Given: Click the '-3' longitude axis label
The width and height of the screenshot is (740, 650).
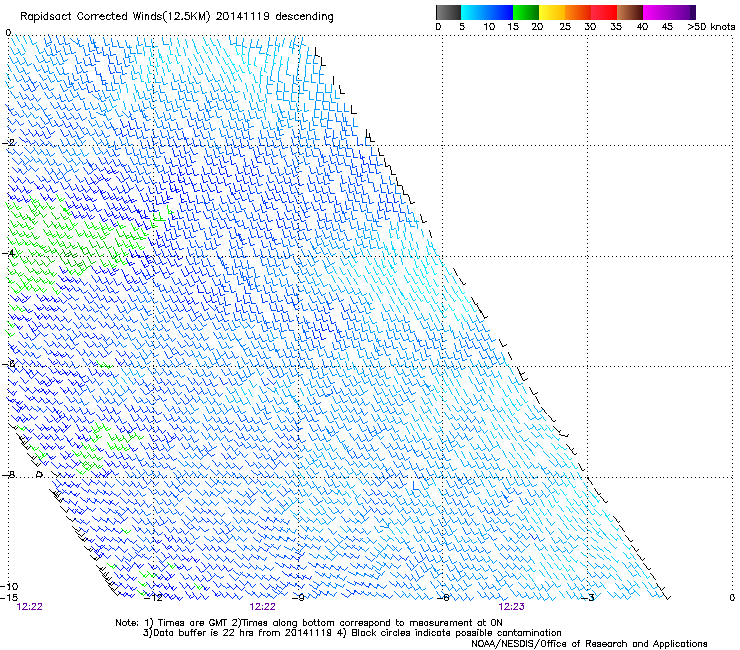Looking at the screenshot, I should tap(588, 598).
